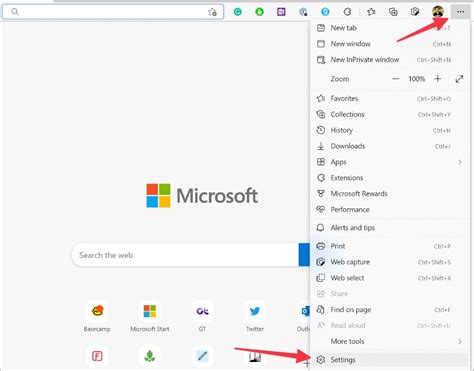
Task: Open Settings from the menu
Action: click(x=390, y=360)
